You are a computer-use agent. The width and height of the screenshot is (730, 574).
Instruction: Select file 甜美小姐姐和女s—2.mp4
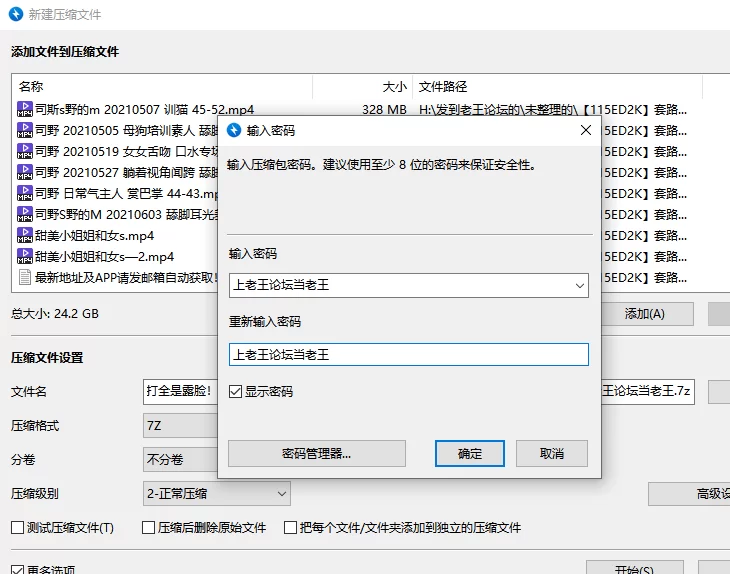click(105, 257)
